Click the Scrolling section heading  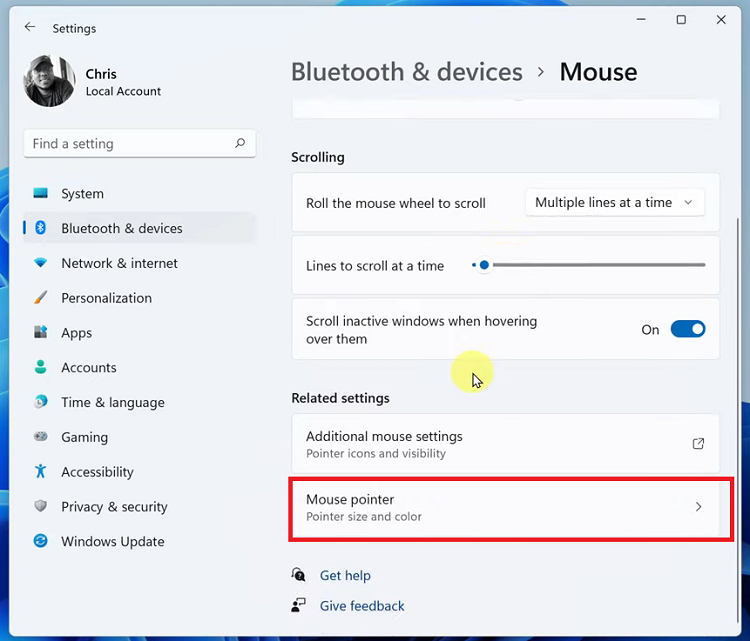(318, 157)
